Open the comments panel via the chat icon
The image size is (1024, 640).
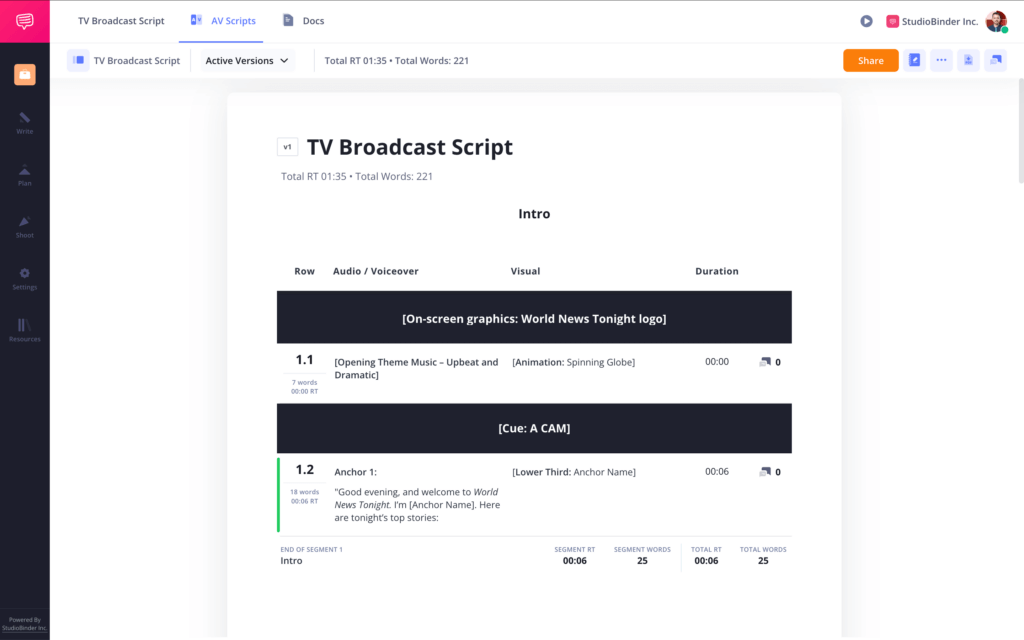[x=995, y=60]
